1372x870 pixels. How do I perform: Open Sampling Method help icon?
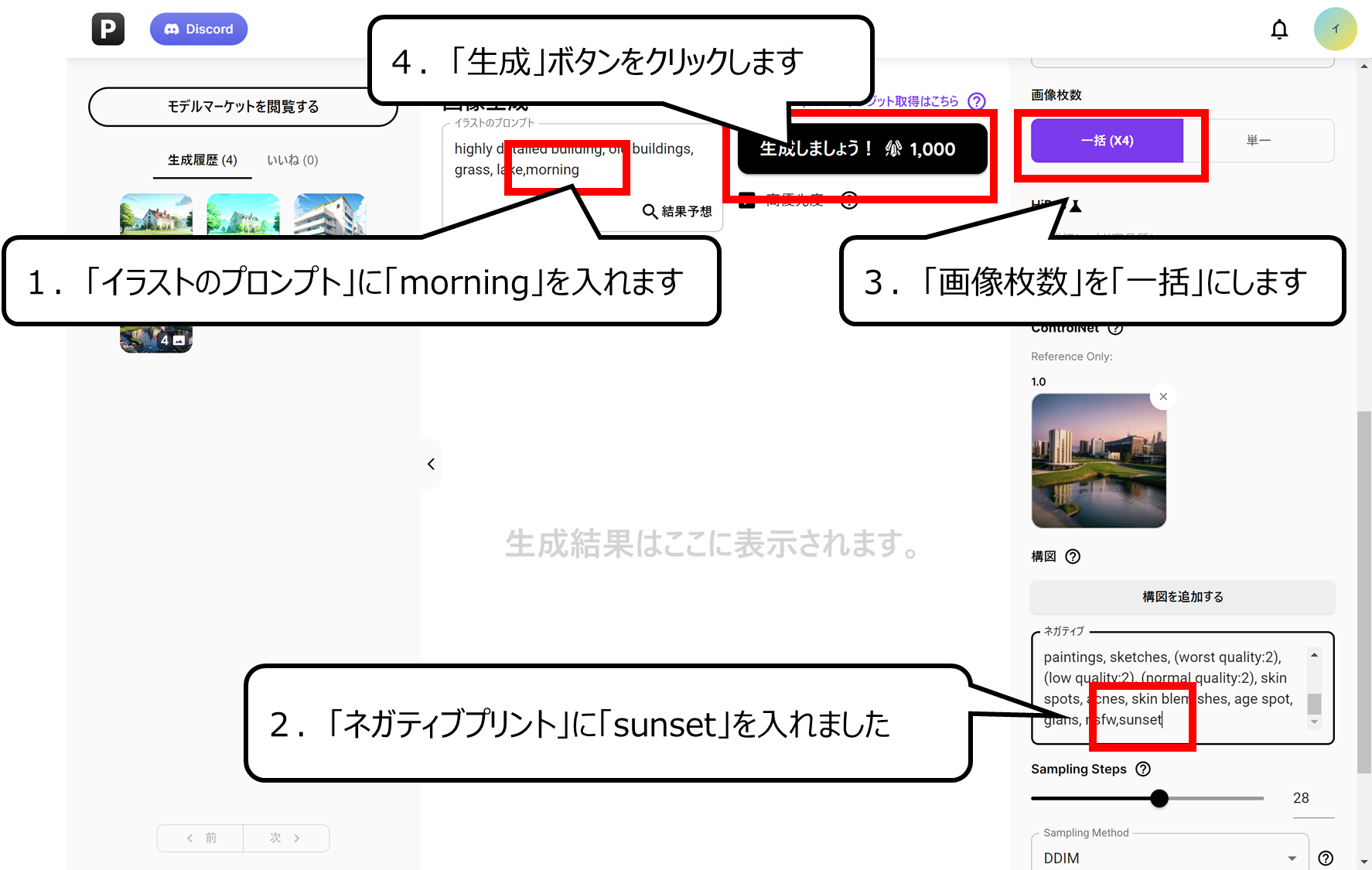[1326, 858]
